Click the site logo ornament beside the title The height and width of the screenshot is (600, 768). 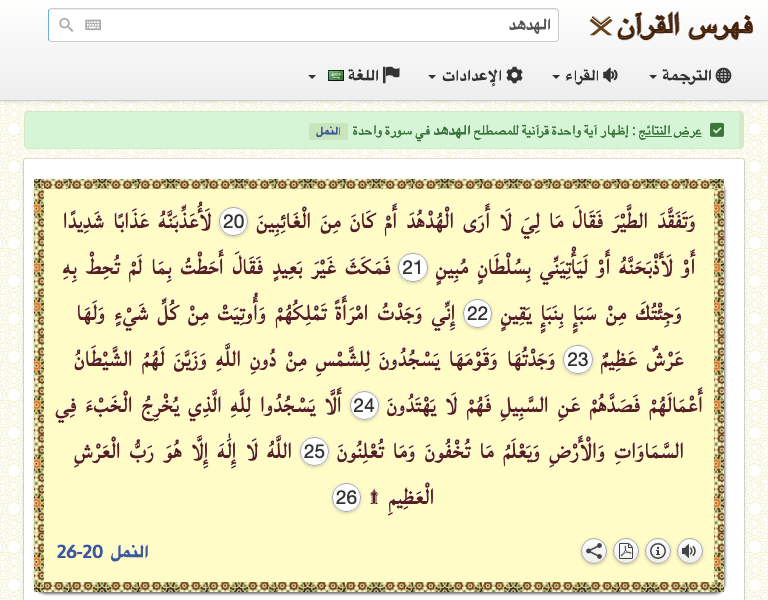600,26
